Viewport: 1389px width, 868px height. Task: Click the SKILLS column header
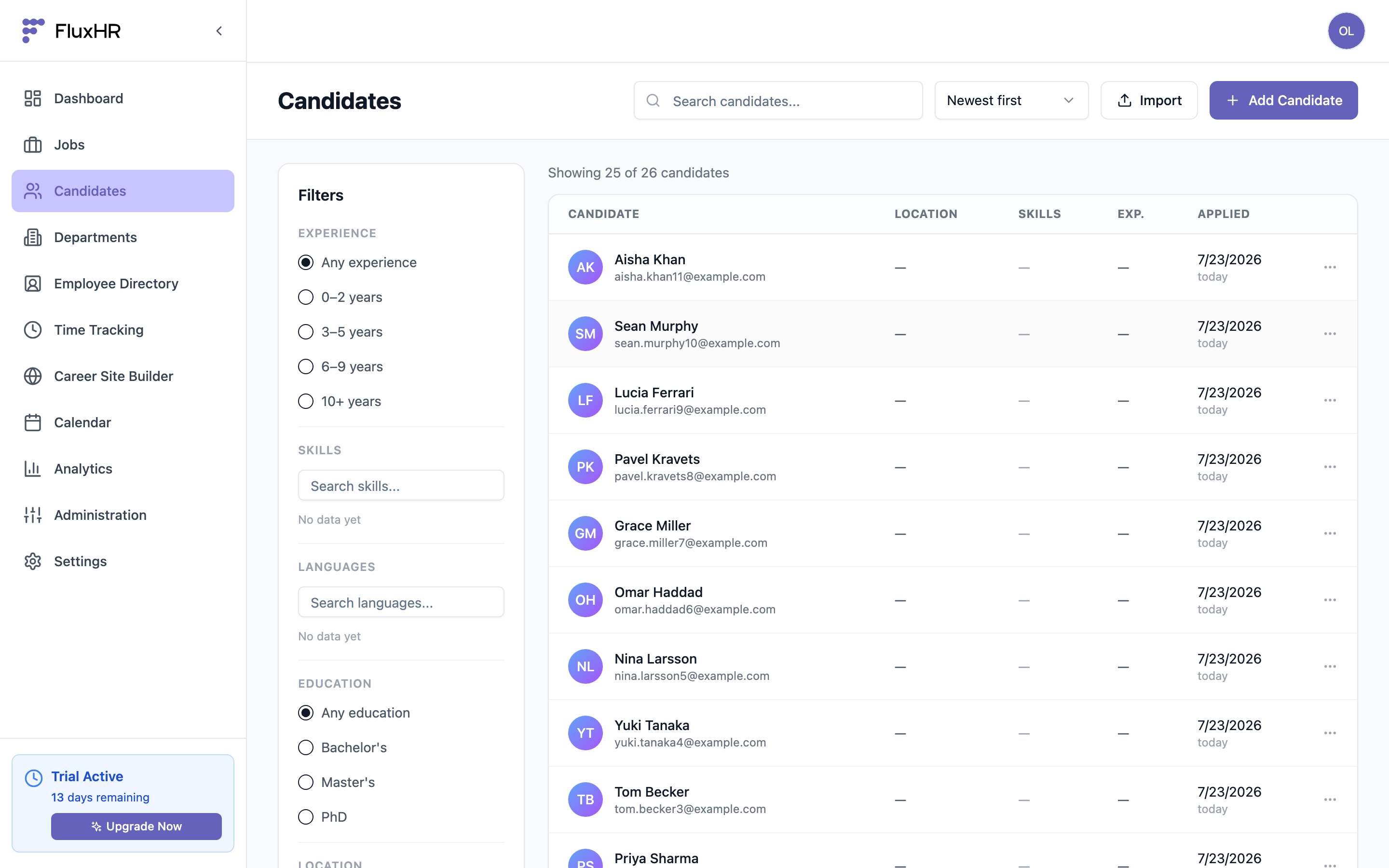click(1039, 214)
